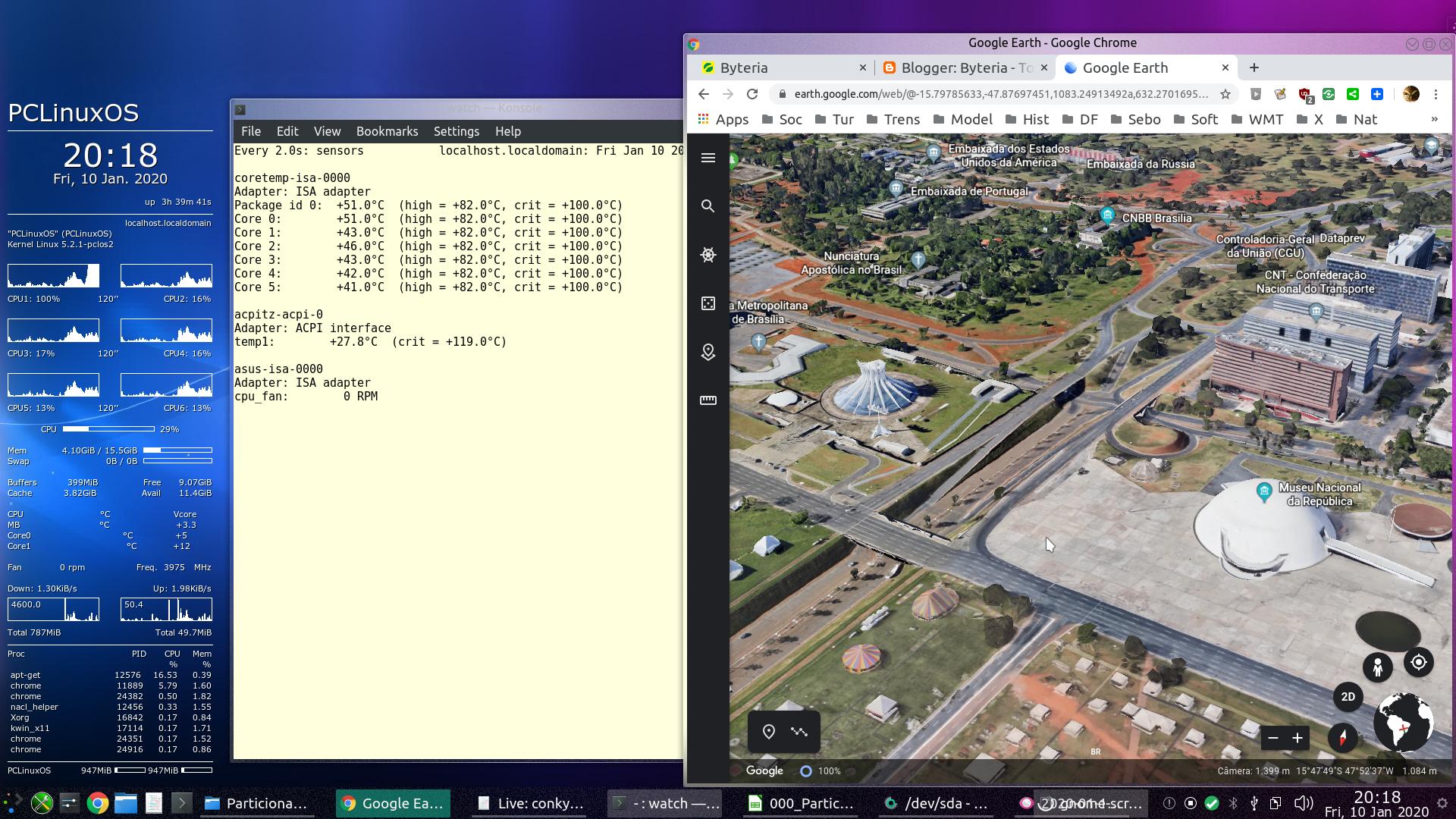
Task: Go back in Chrome history
Action: click(704, 94)
